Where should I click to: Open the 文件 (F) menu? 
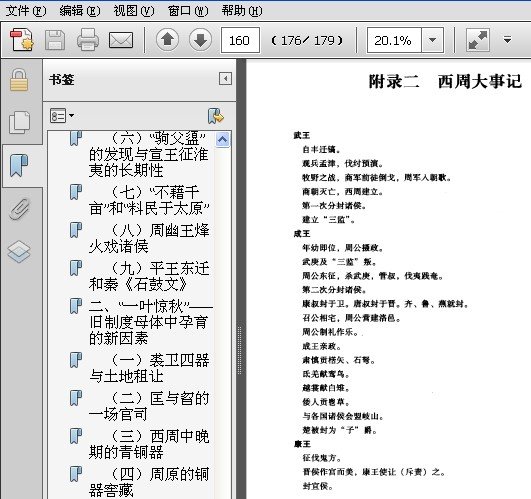(x=26, y=11)
